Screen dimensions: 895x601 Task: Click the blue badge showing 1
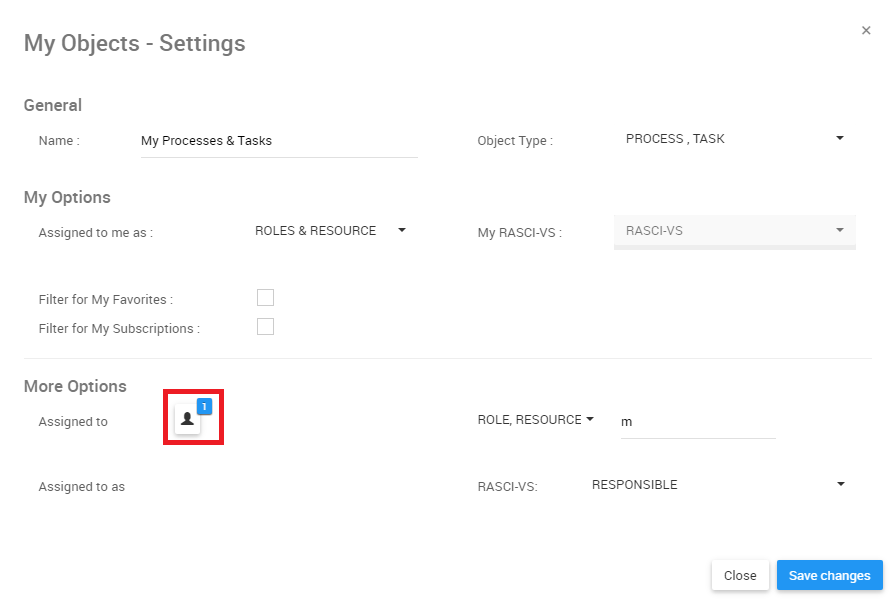coord(204,406)
